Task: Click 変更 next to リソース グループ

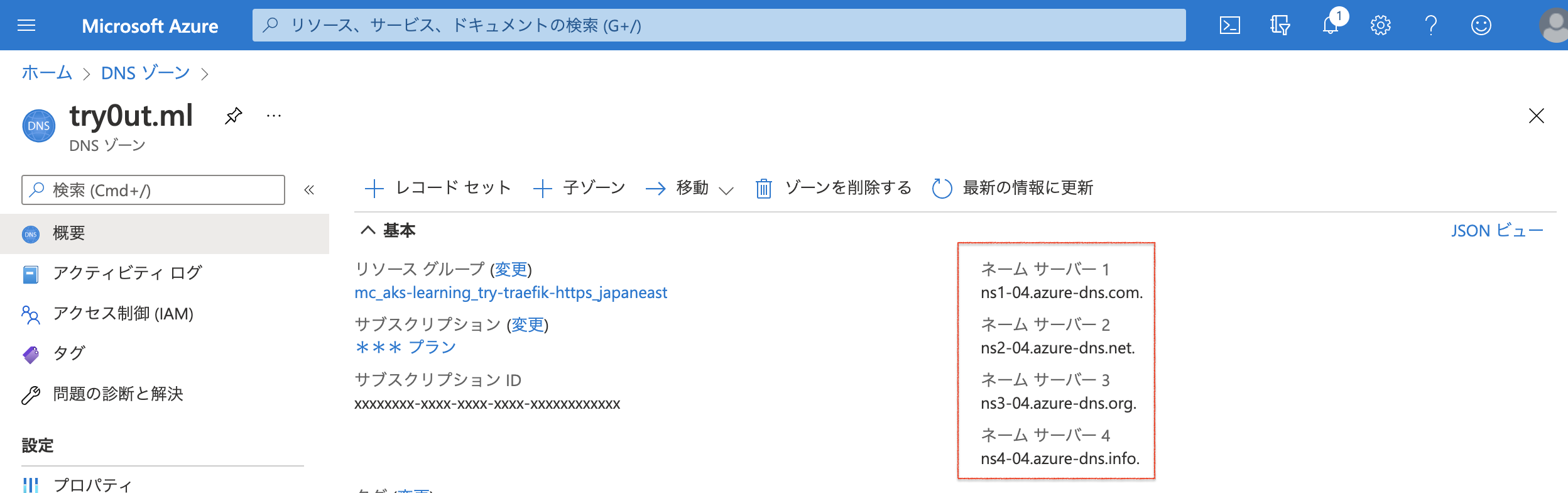Action: click(x=511, y=269)
